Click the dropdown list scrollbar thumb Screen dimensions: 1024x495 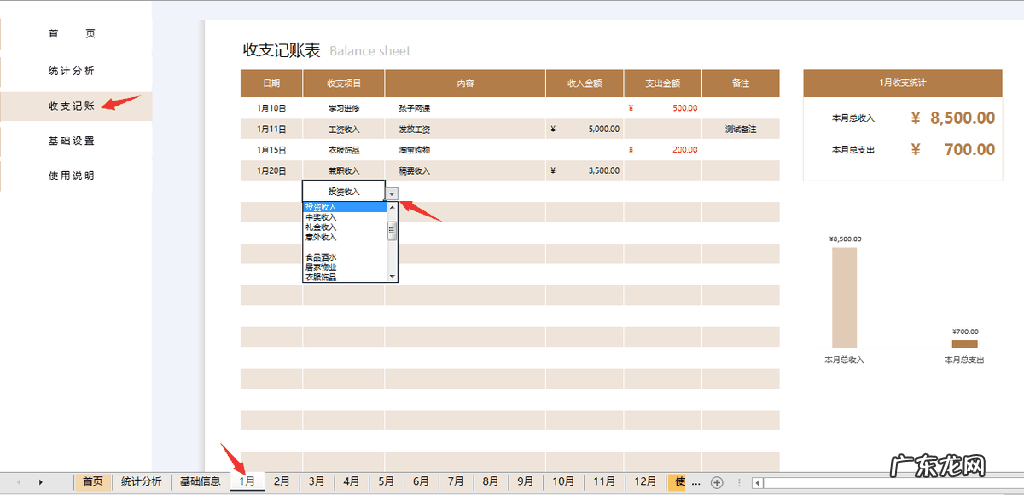392,231
